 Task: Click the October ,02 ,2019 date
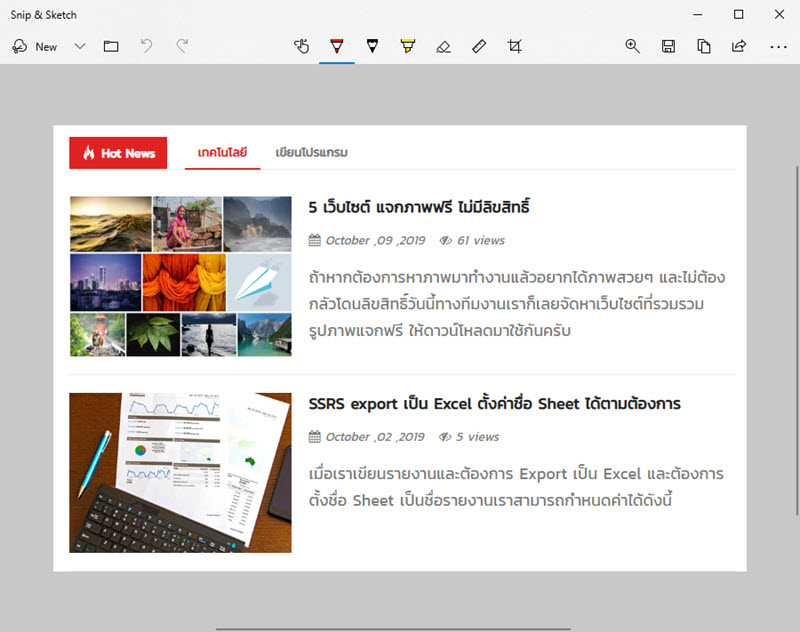(x=374, y=437)
